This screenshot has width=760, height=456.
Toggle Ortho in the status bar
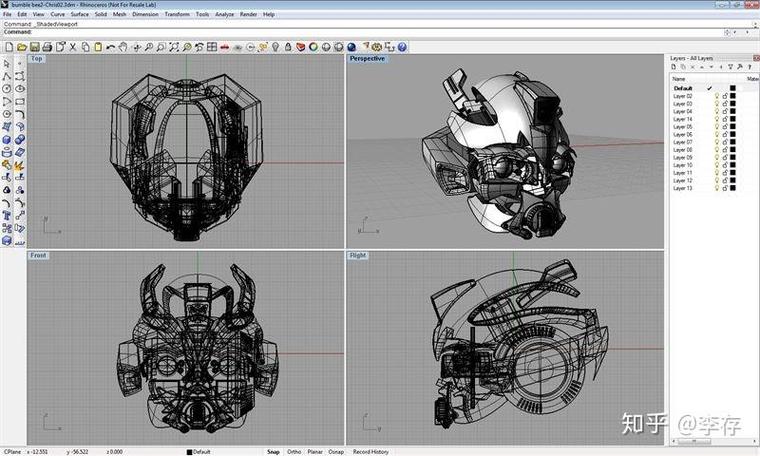click(294, 452)
